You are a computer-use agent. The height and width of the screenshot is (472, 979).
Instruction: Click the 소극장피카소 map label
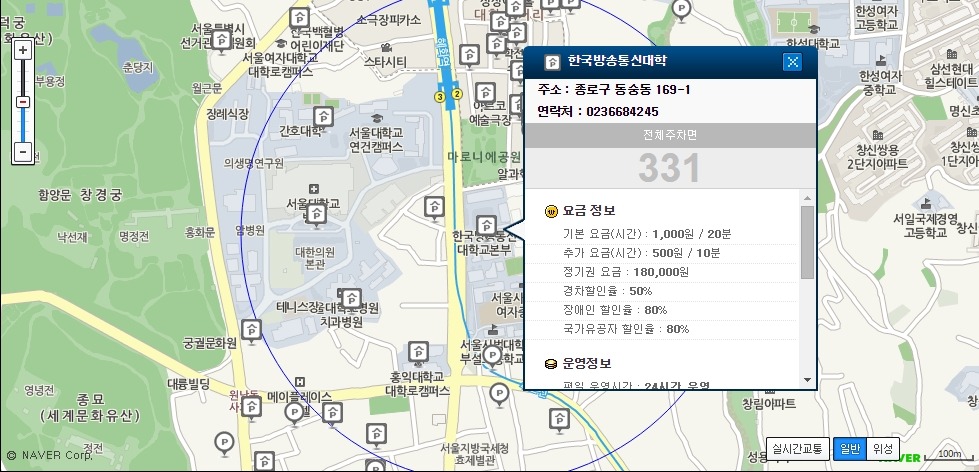click(x=388, y=20)
